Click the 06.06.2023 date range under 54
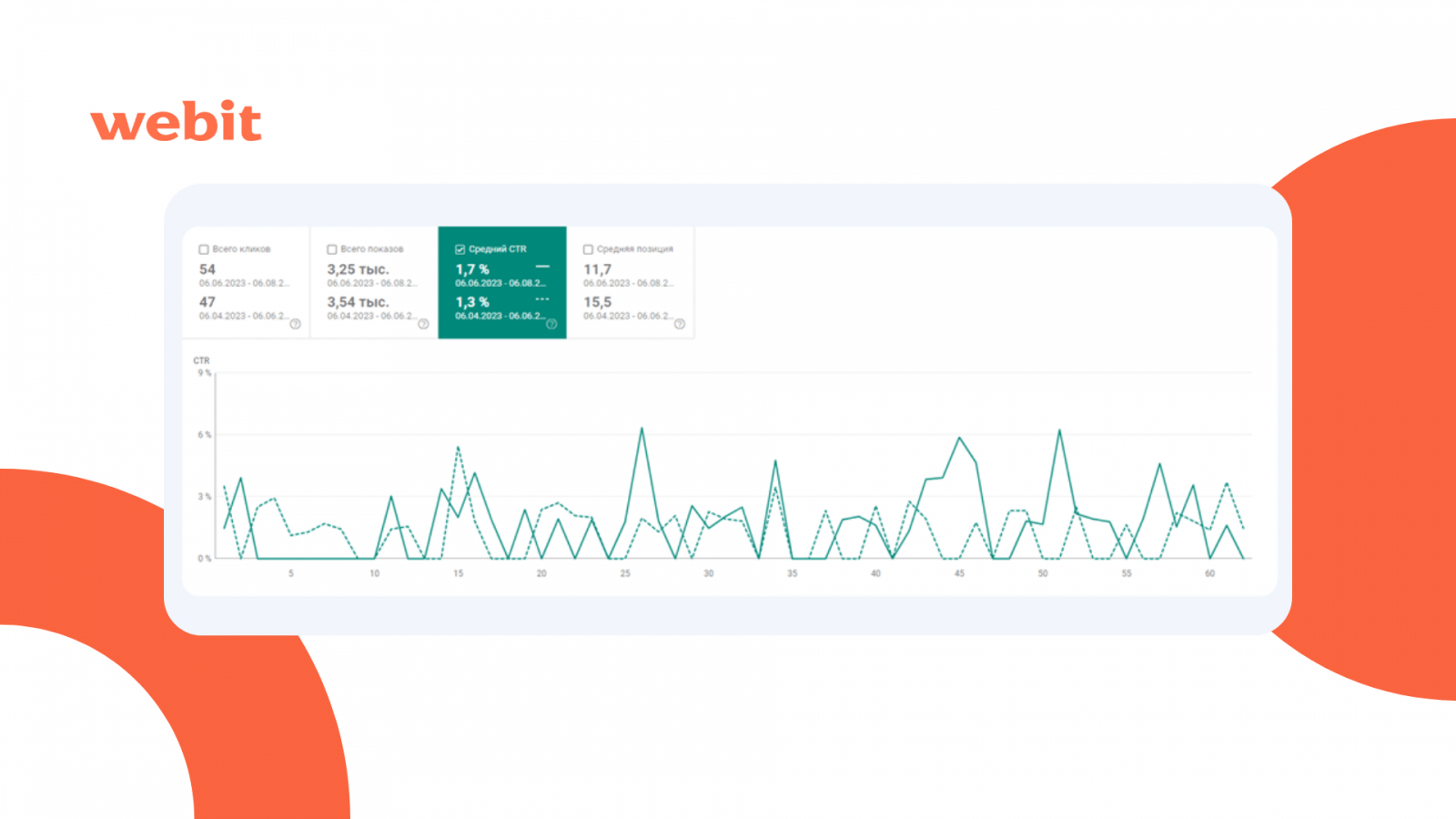Viewport: 1456px width, 819px height. point(244,283)
